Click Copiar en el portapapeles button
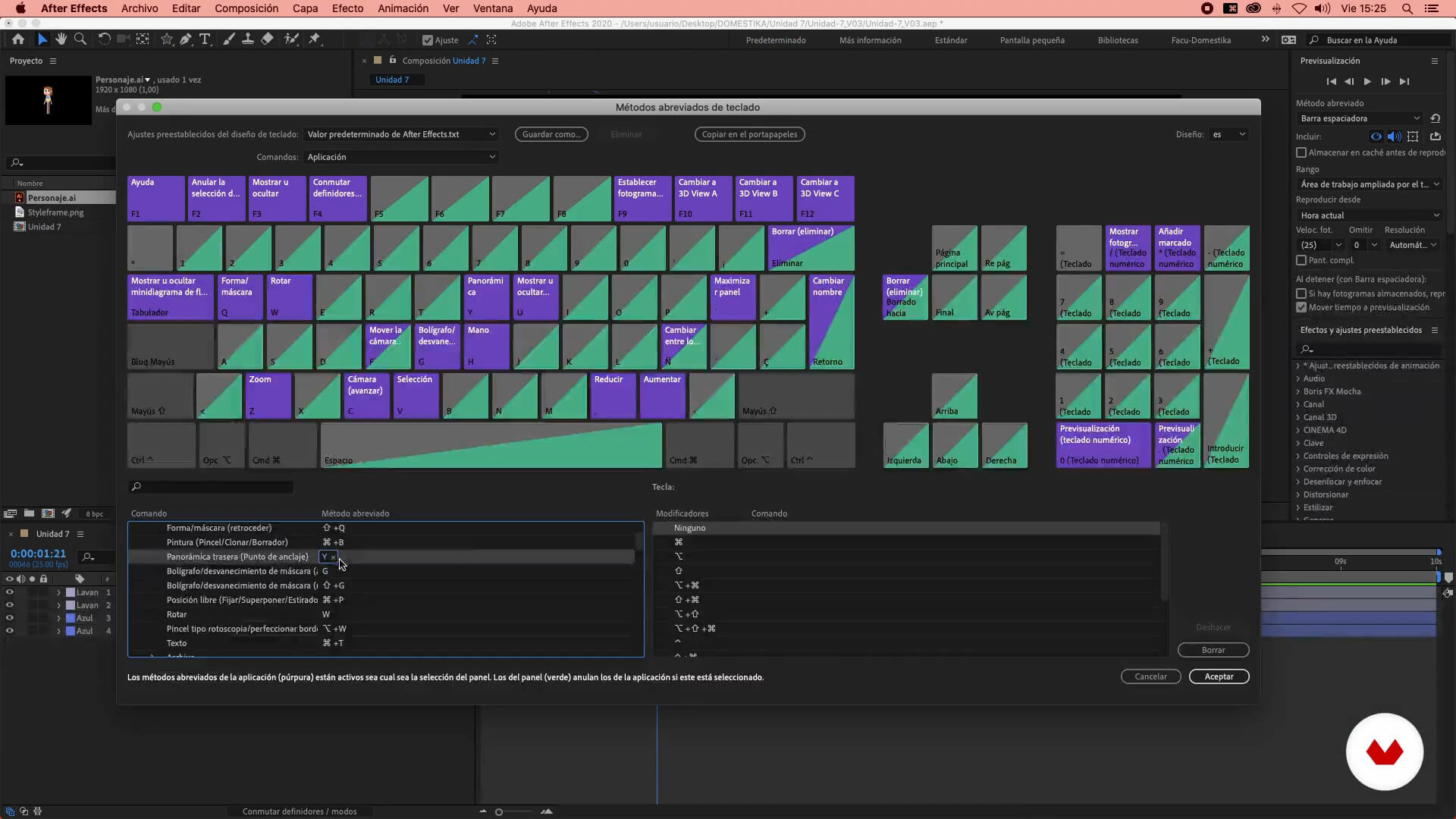Screen dimensions: 1456x819 click(x=749, y=134)
